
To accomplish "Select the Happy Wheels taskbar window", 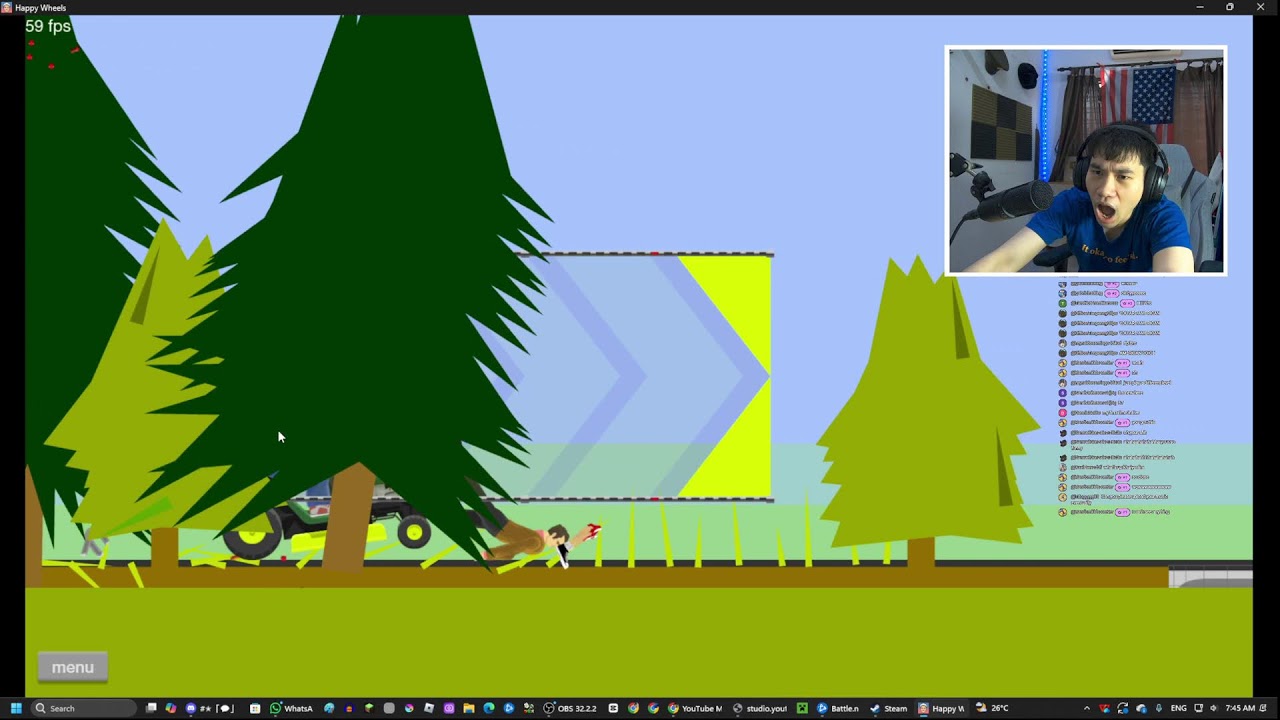I will click(942, 708).
